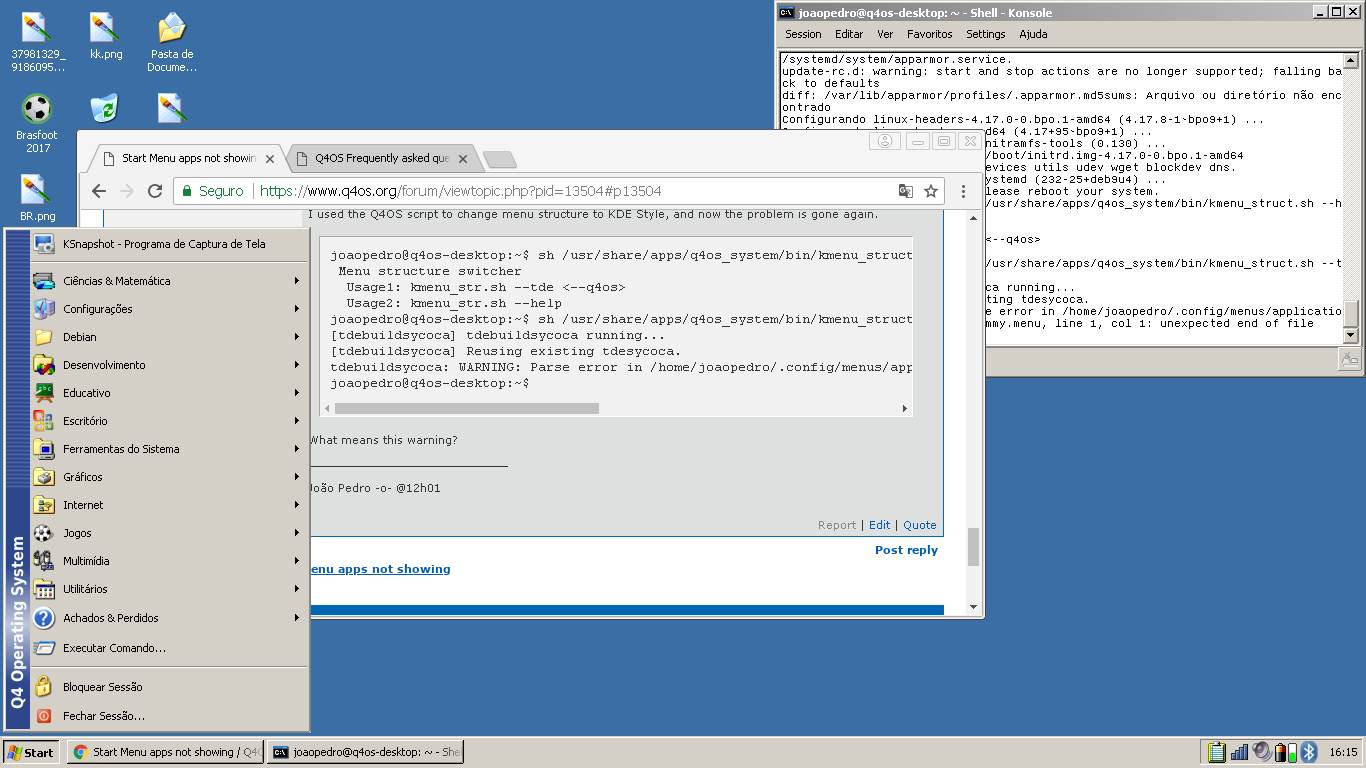Image resolution: width=1366 pixels, height=768 pixels.
Task: Open the 'enu apps not showing' topic link
Action: click(380, 569)
